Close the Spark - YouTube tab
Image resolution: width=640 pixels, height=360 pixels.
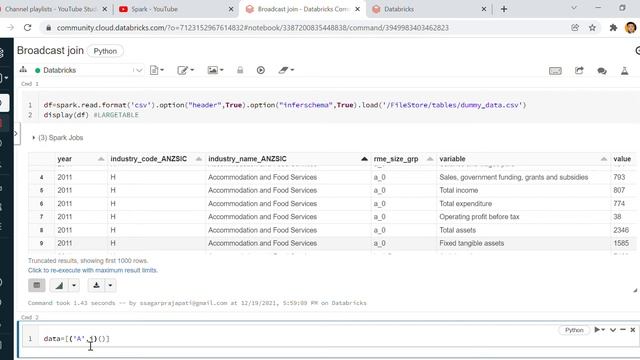tap(231, 9)
